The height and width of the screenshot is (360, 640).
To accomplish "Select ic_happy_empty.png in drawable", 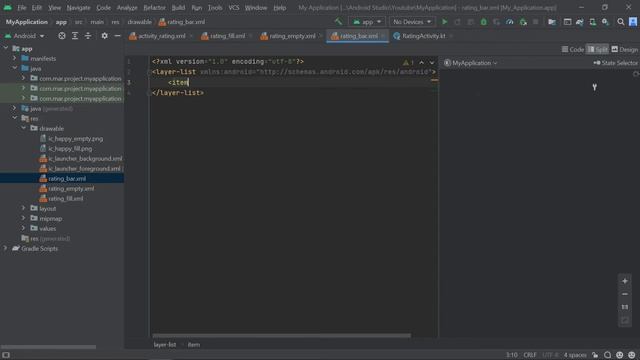I will point(76,139).
